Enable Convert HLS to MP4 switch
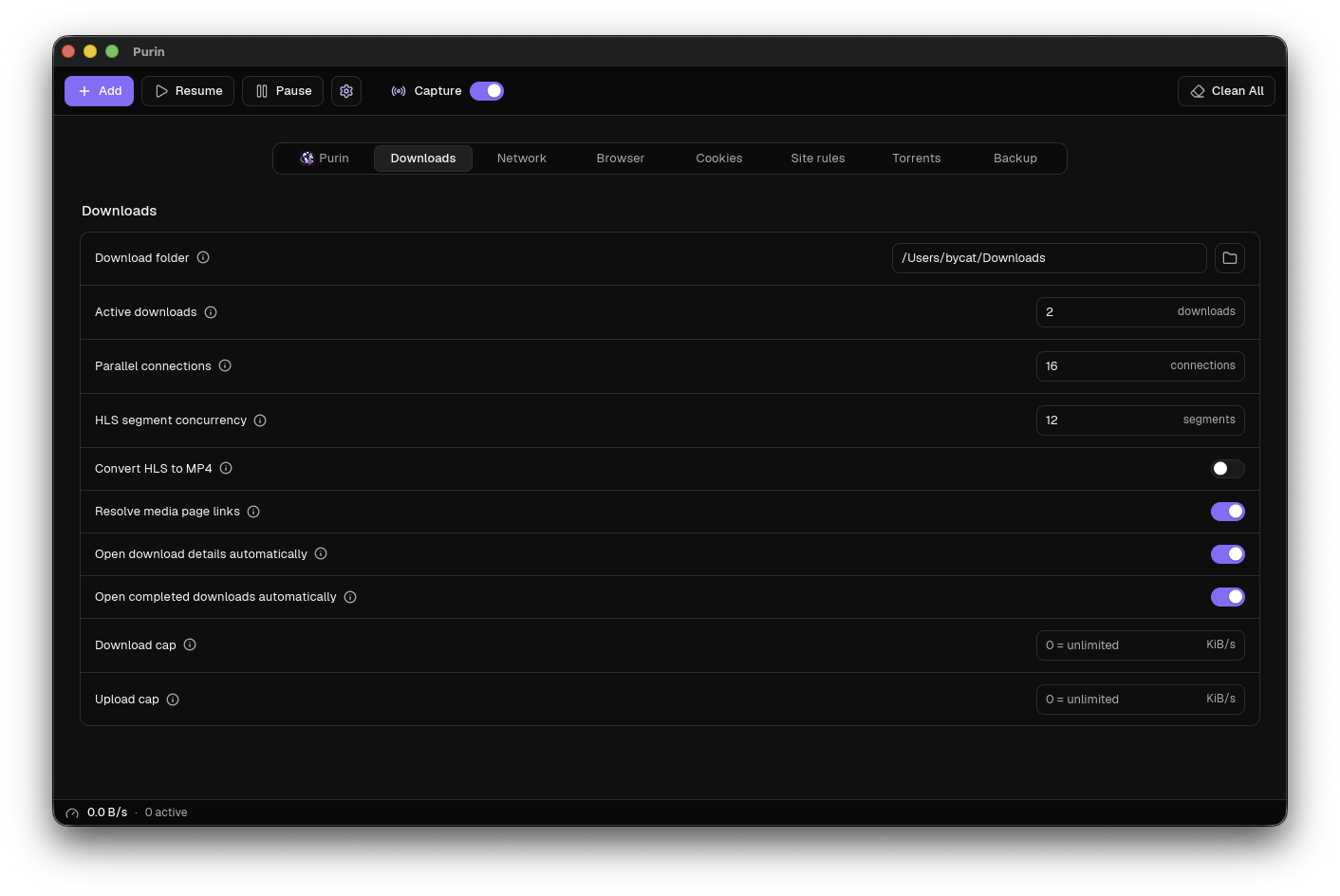Viewport: 1340px width, 896px height. point(1228,469)
